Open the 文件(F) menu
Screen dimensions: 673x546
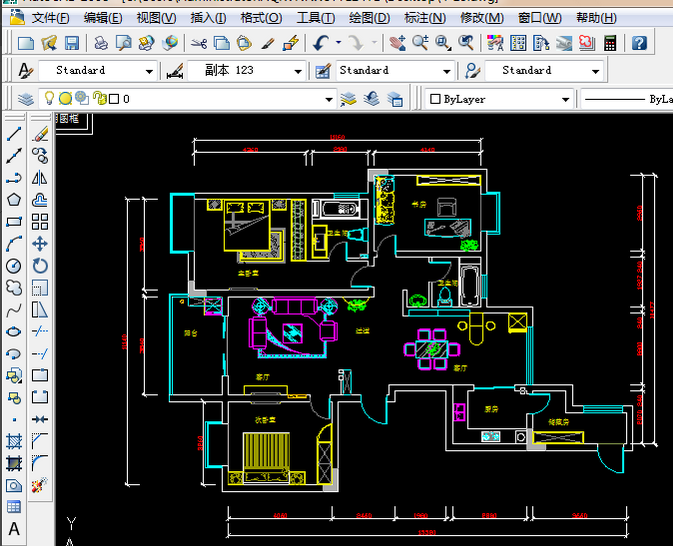pyautogui.click(x=50, y=17)
